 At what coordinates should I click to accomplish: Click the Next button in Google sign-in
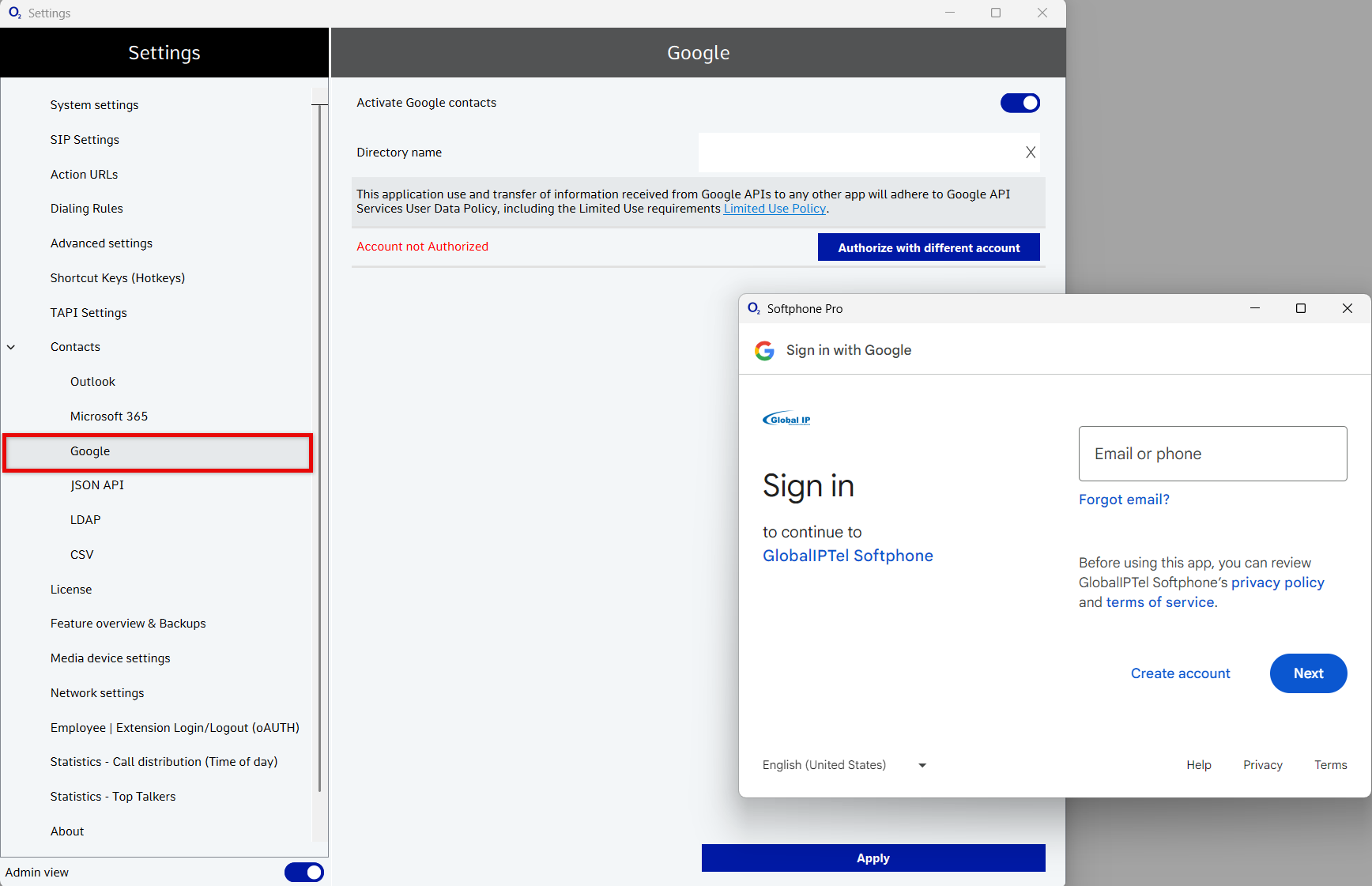pyautogui.click(x=1308, y=673)
